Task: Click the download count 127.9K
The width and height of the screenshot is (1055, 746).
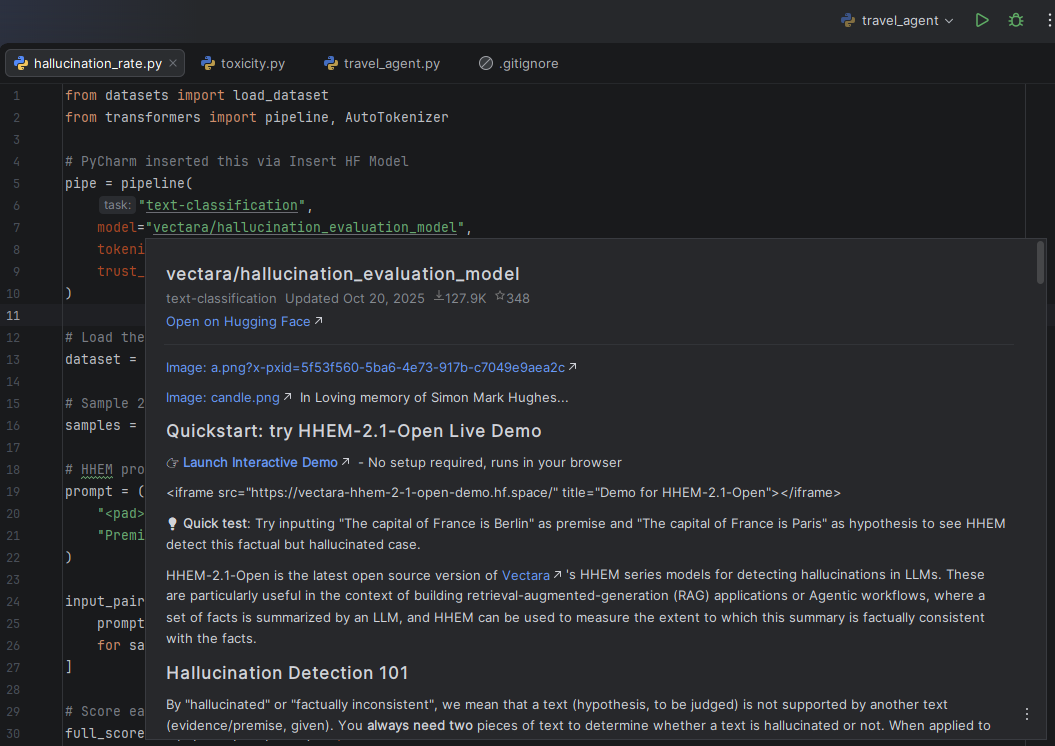Action: tap(460, 298)
